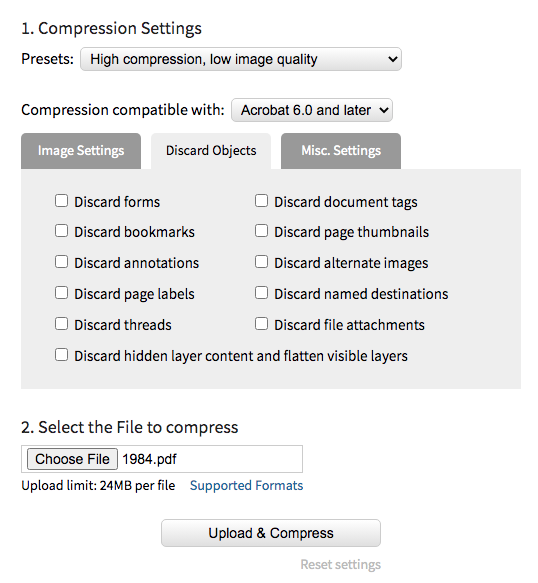Tick the Discard annotations checkbox
The height and width of the screenshot is (583, 538).
pyautogui.click(x=61, y=262)
